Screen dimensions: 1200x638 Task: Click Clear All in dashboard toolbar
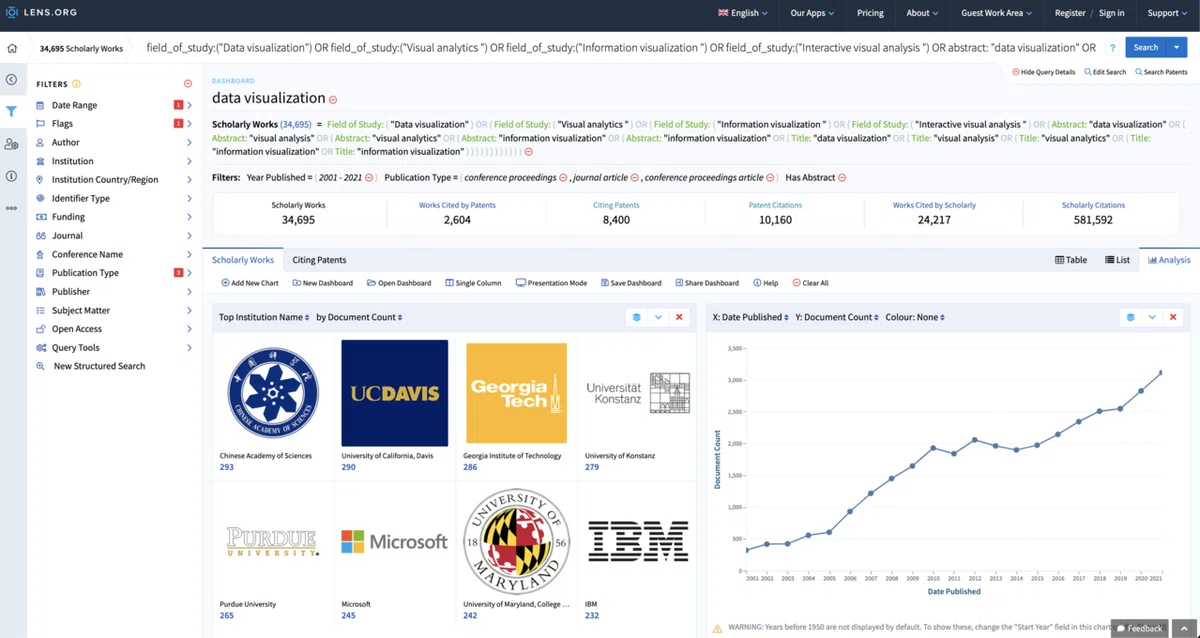tap(811, 283)
